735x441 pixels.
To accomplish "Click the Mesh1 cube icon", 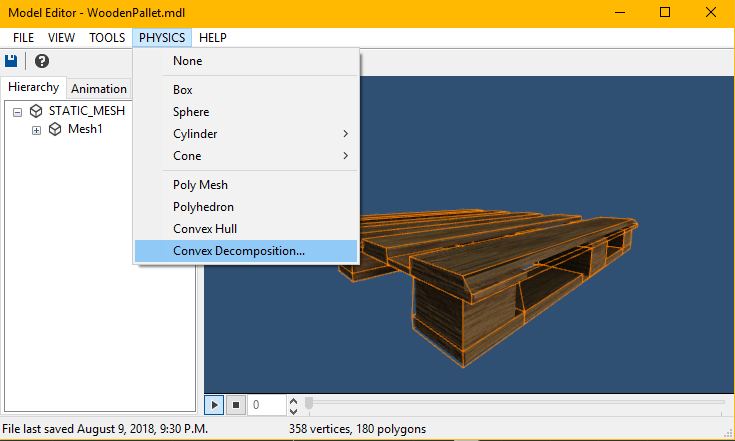I will (x=55, y=129).
